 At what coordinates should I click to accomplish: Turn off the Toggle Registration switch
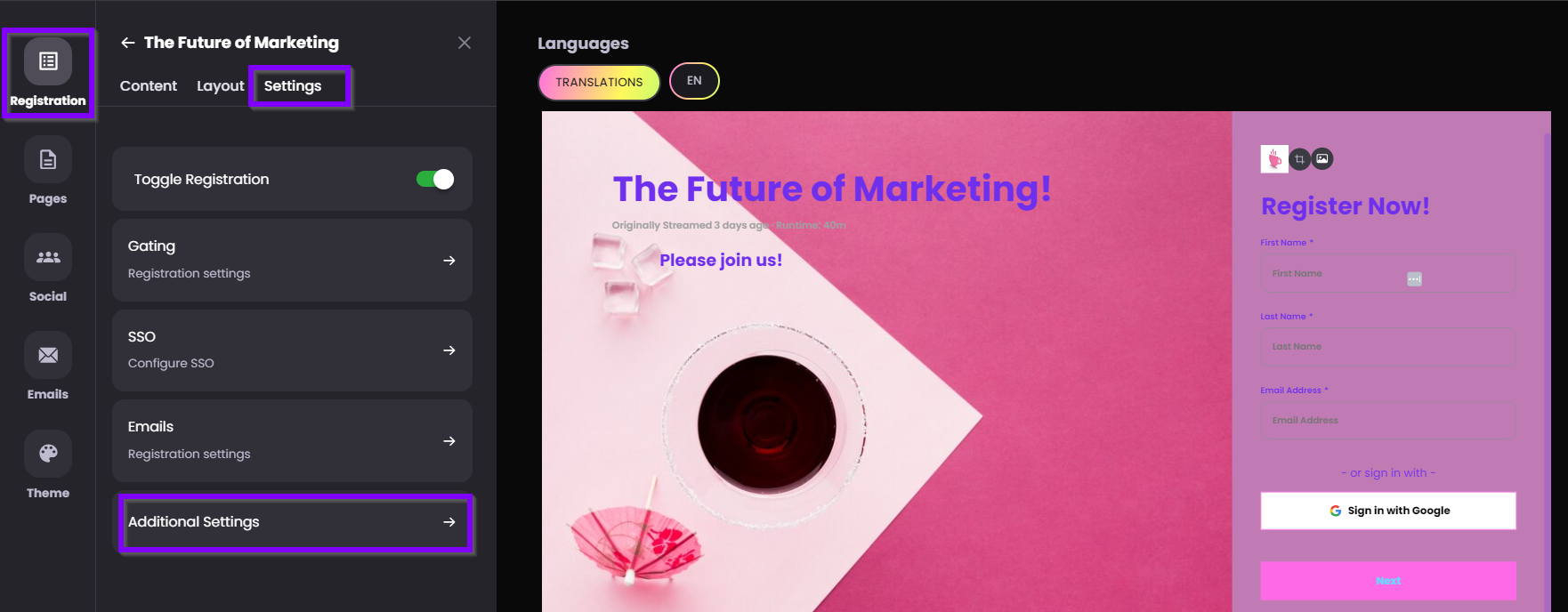(435, 179)
